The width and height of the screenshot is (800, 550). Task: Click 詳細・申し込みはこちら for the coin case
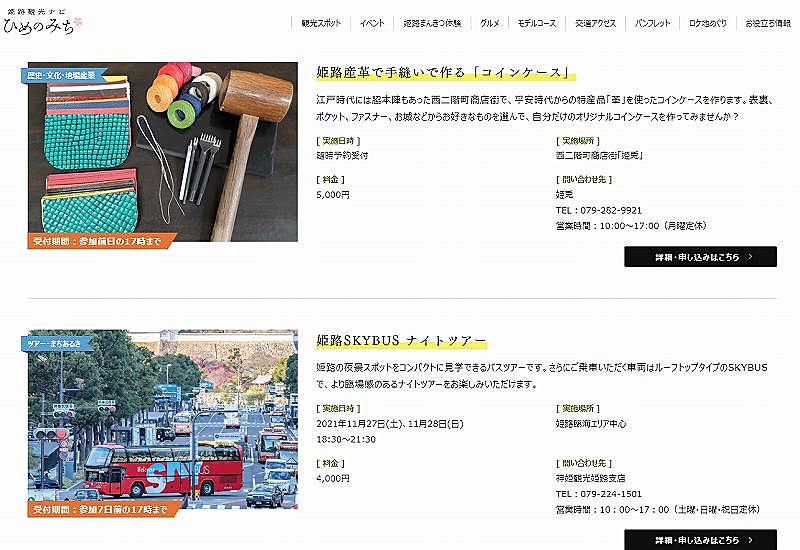701,257
